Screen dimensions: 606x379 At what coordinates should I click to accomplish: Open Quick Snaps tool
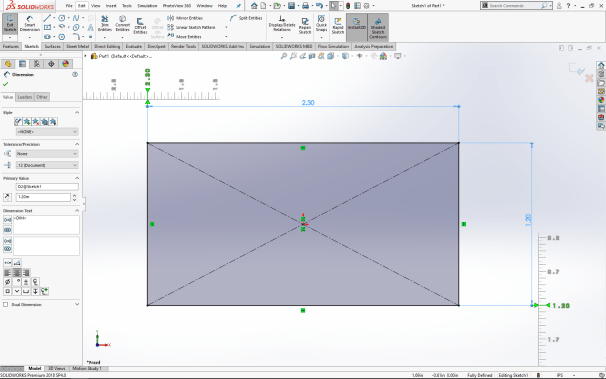tap(321, 24)
